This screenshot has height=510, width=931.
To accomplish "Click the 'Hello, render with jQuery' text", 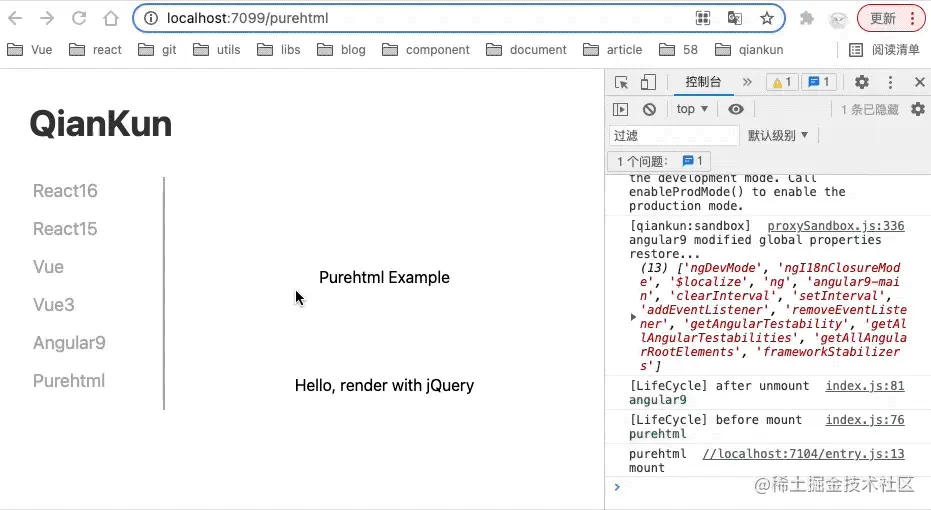I will 384,385.
